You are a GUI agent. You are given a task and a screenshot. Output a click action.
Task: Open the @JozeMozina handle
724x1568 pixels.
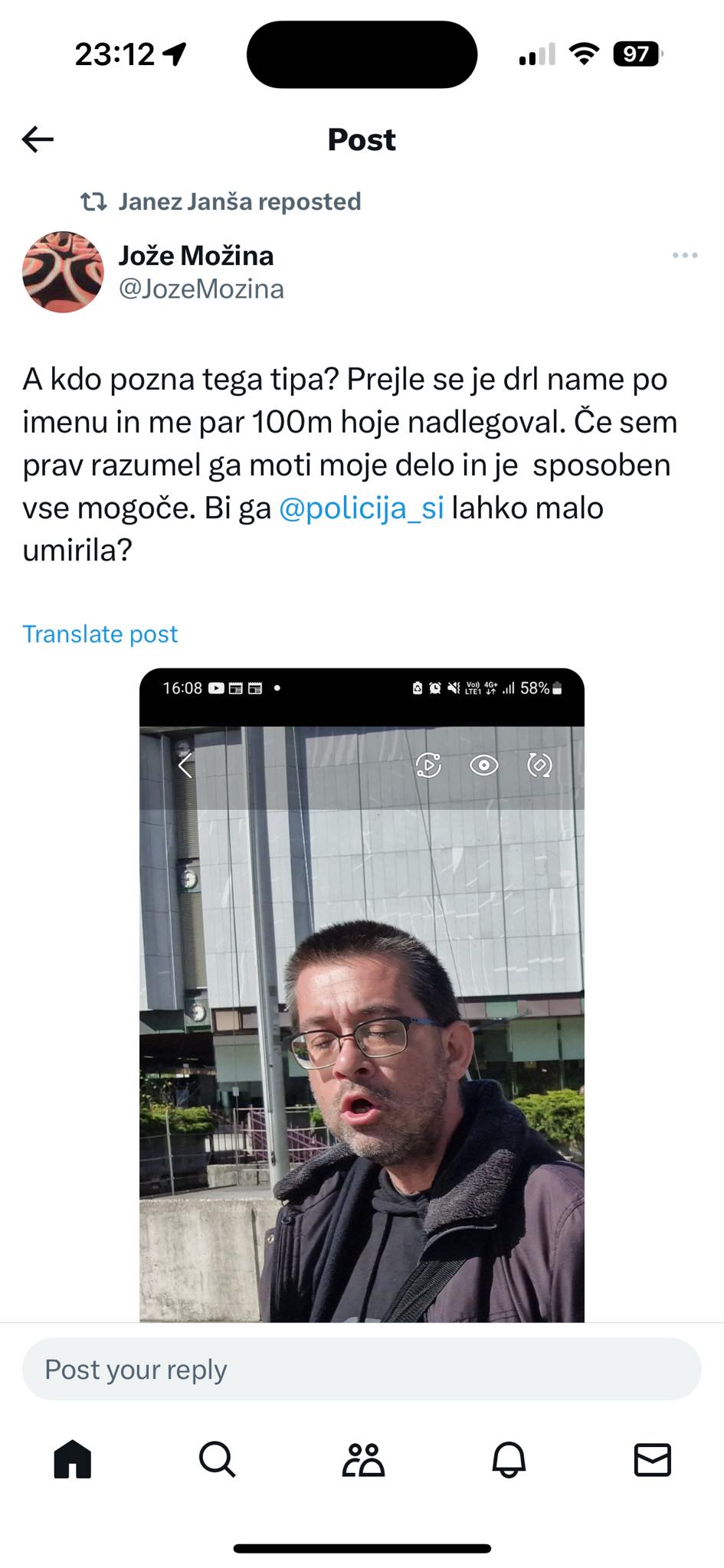point(201,289)
